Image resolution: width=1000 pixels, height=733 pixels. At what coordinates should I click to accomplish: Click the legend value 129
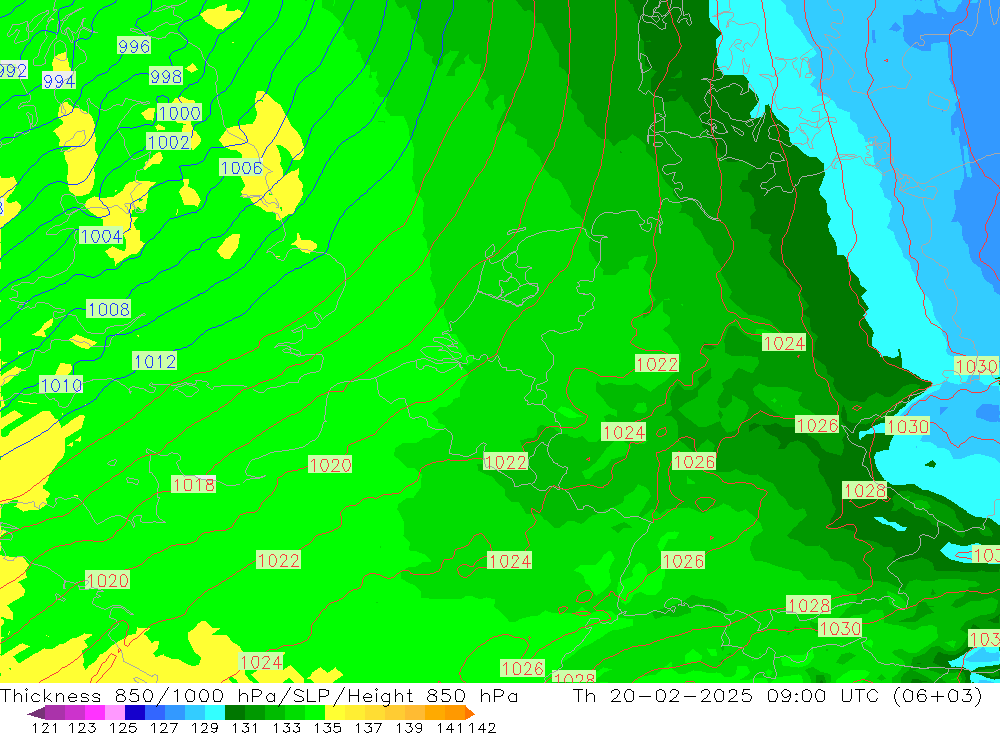[205, 727]
